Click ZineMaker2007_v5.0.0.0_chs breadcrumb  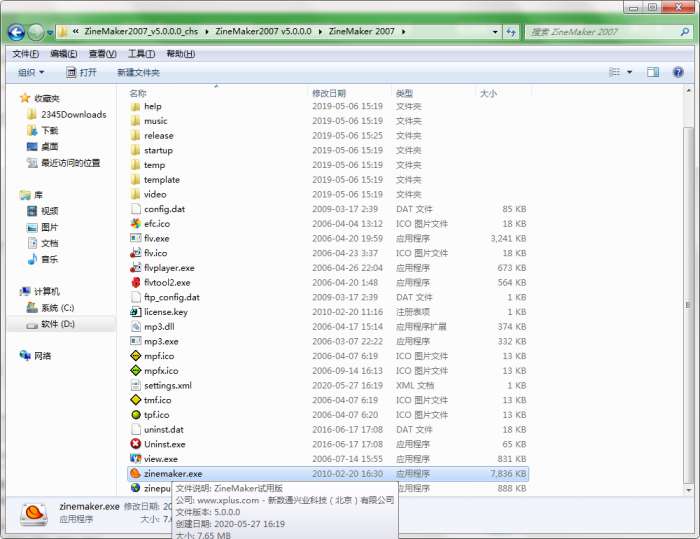[141, 32]
